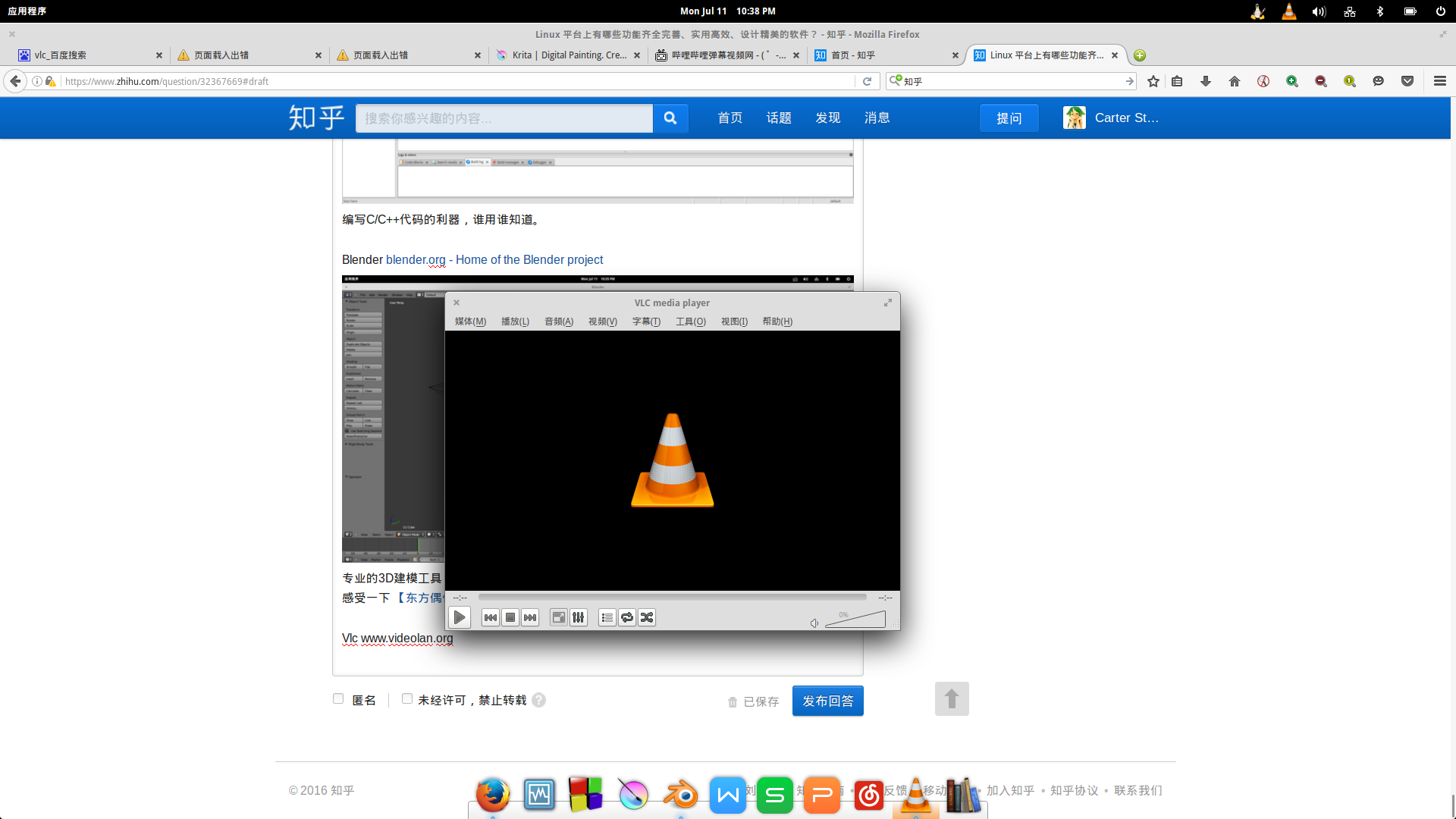Viewport: 1456px width, 819px height.
Task: Open Zhihu 发现 nav link
Action: point(828,118)
